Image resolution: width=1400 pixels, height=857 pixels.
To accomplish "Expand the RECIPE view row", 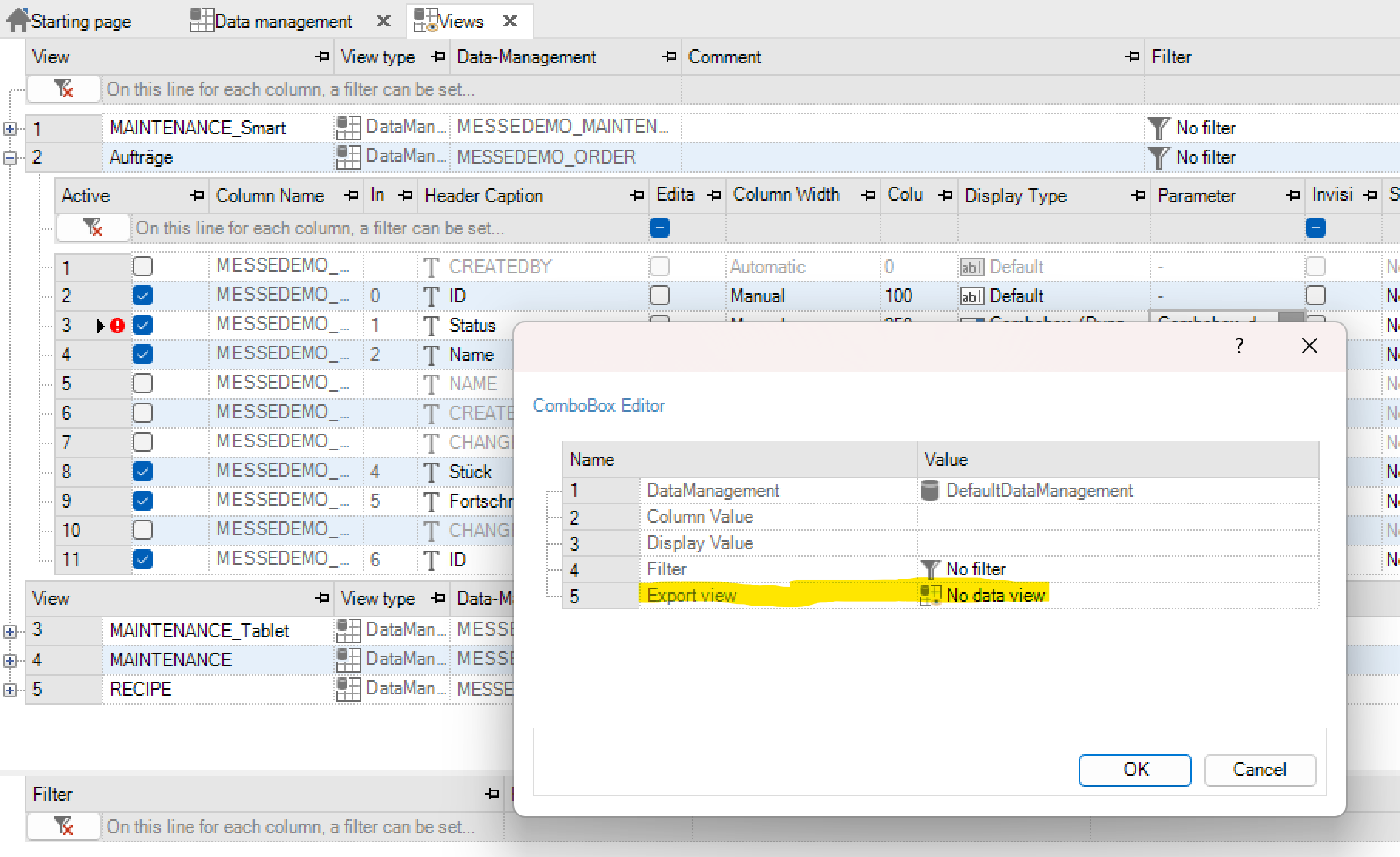I will [x=10, y=690].
